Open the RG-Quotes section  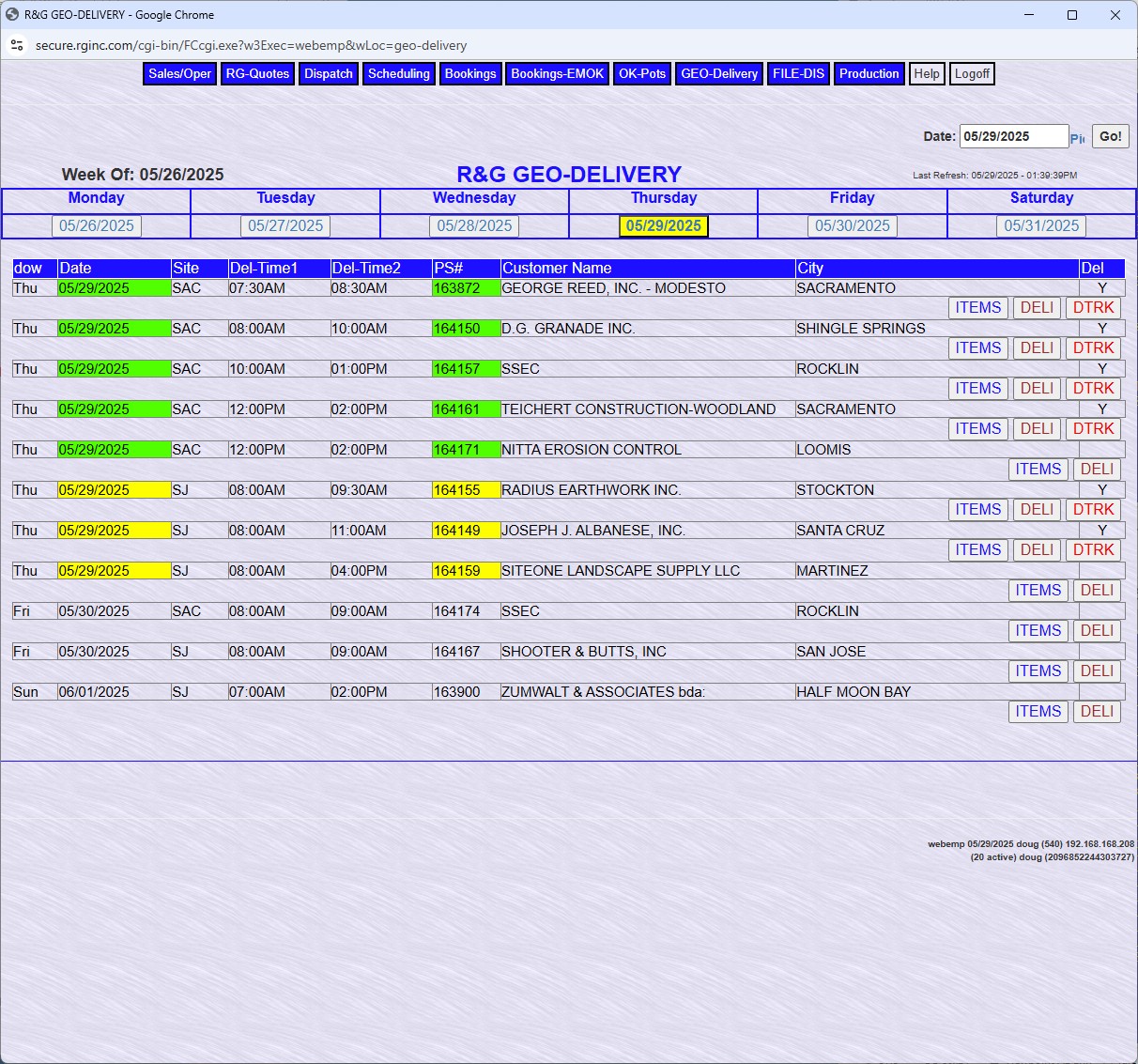(x=258, y=74)
